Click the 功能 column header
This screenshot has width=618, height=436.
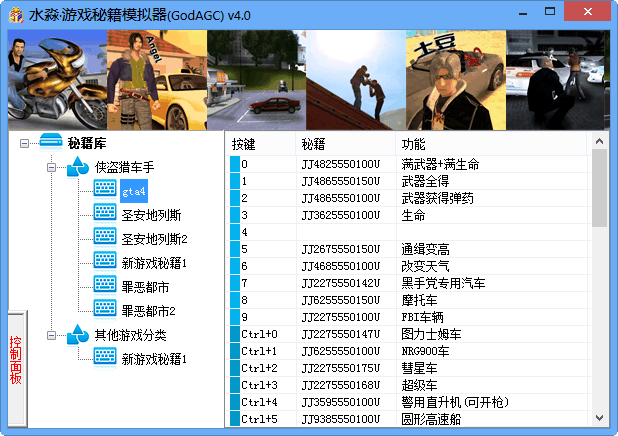491,144
